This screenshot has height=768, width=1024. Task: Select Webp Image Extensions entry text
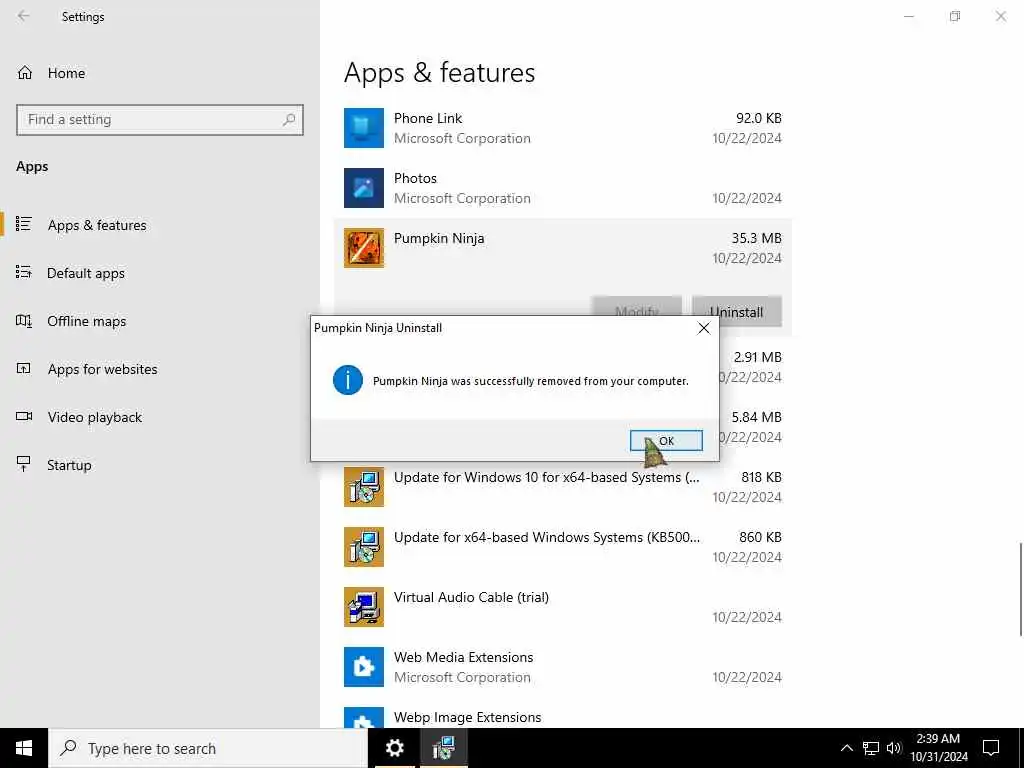click(x=468, y=718)
